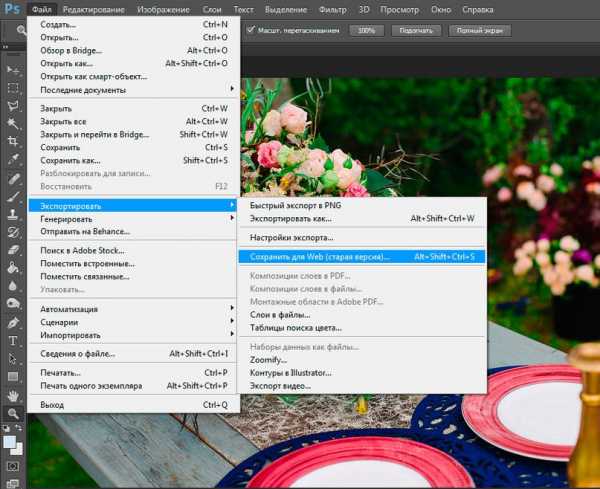This screenshot has width=600, height=489.
Task: Click the Полный экран button
Action: pos(480,30)
